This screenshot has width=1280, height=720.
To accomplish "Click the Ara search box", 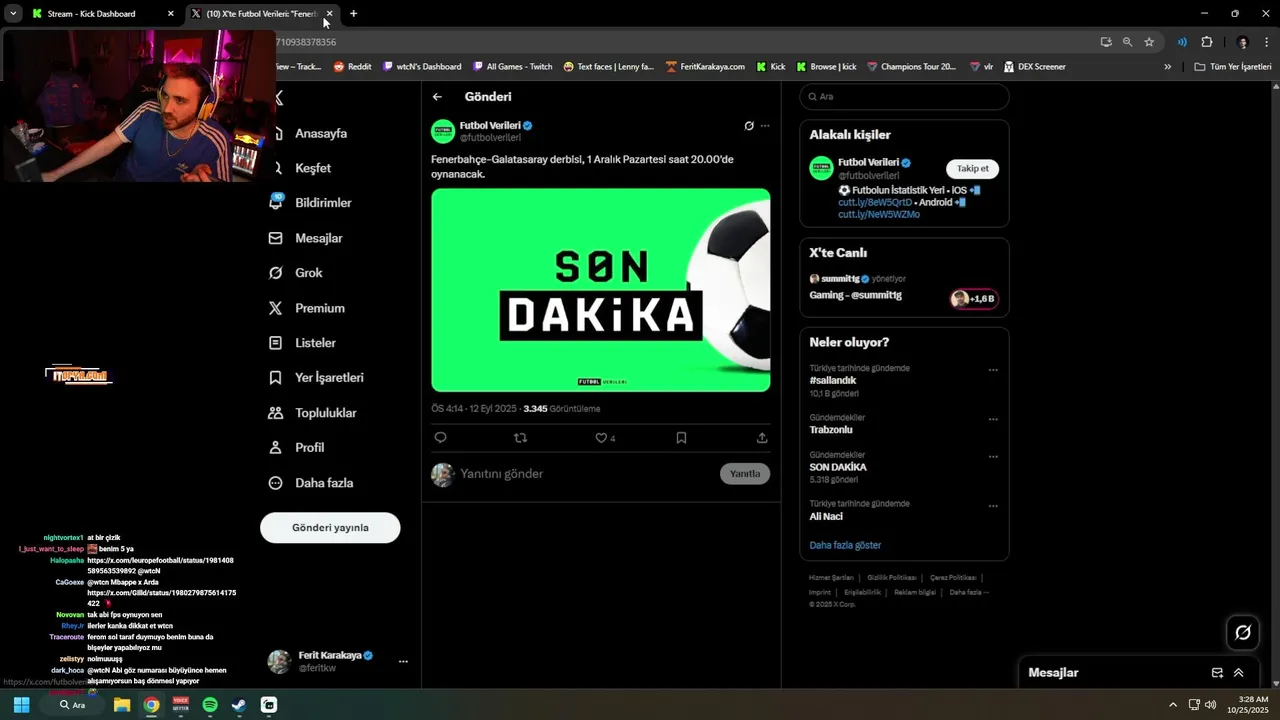I will tap(904, 97).
